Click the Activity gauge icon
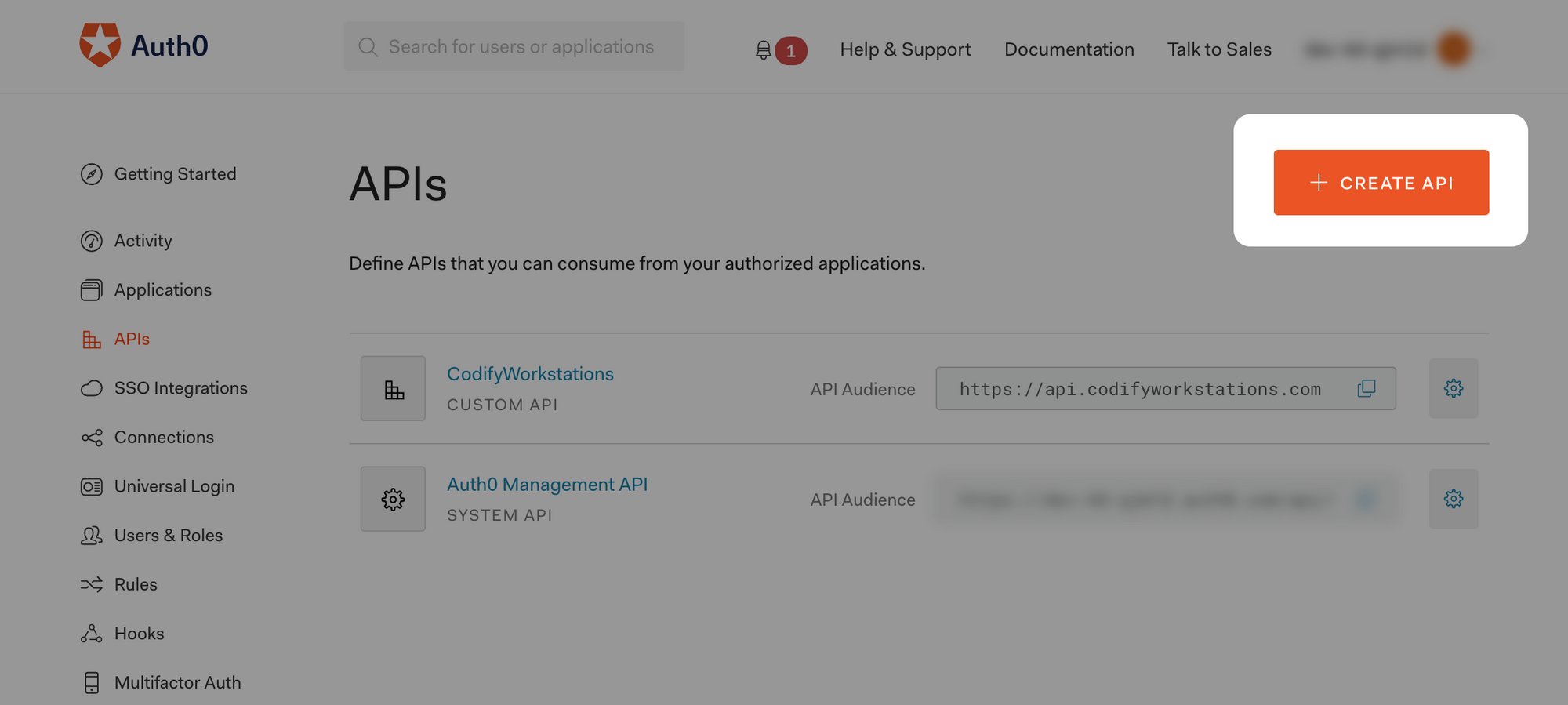The height and width of the screenshot is (705, 1568). pyautogui.click(x=92, y=241)
